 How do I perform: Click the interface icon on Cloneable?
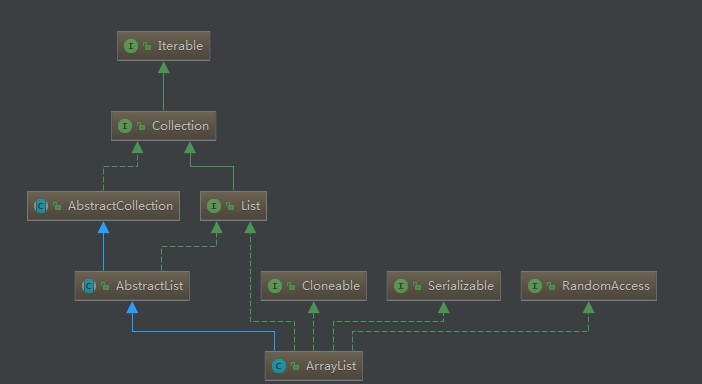(x=275, y=286)
